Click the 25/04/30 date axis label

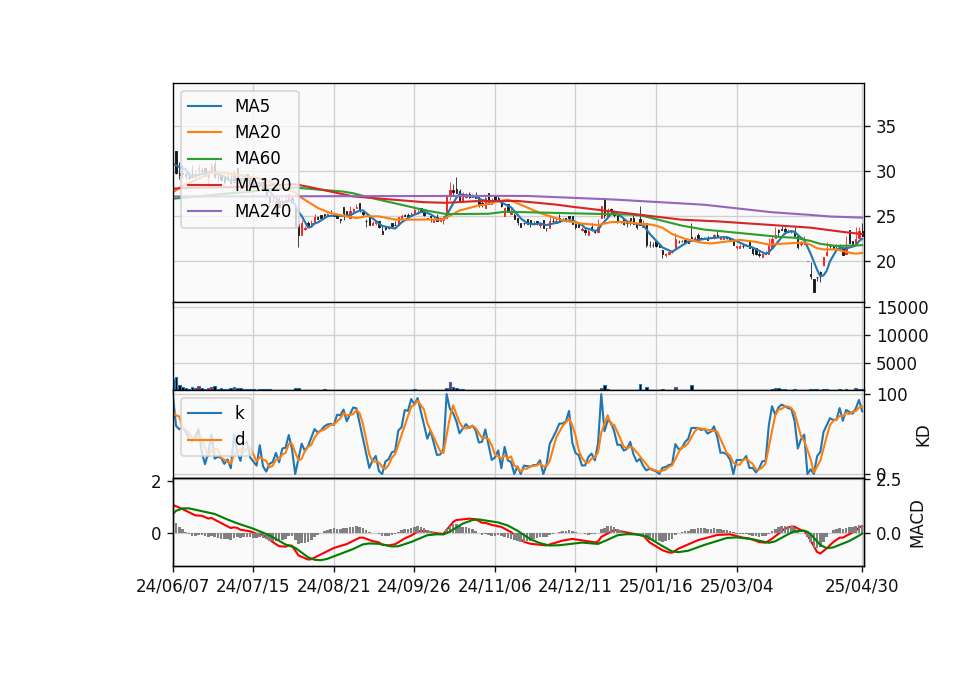(862, 586)
